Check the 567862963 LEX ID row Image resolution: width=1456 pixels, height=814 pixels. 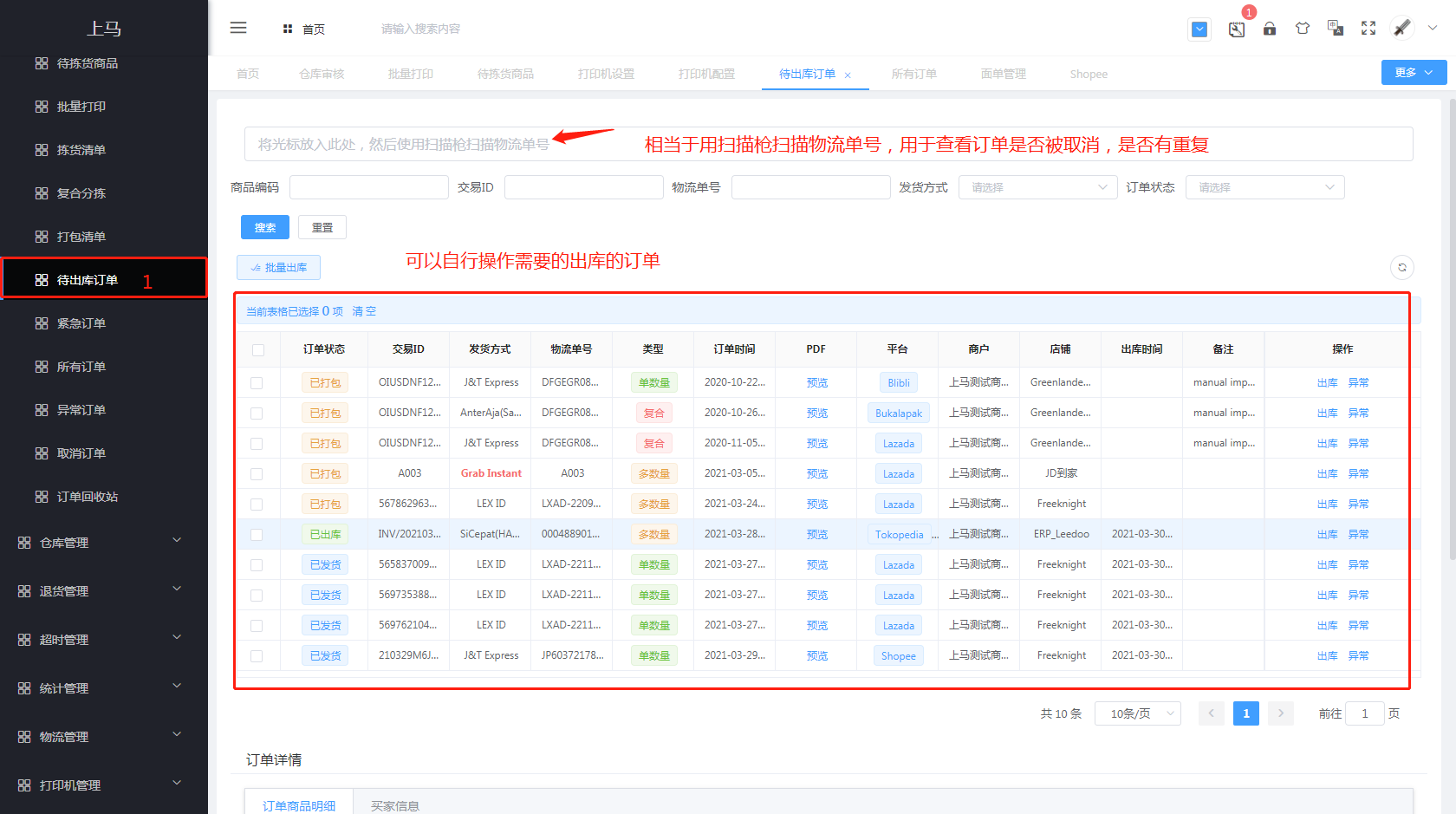(x=257, y=505)
